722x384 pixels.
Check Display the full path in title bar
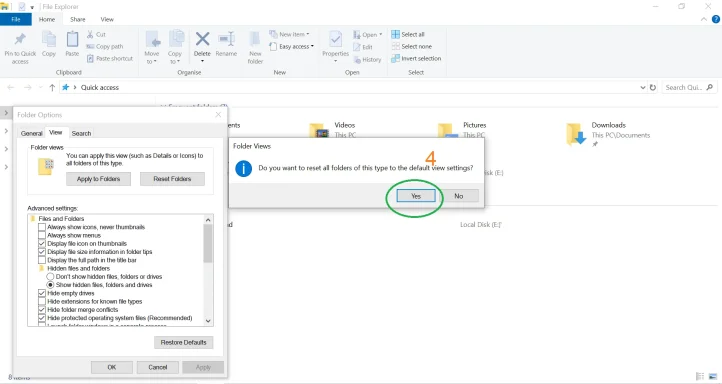click(42, 260)
